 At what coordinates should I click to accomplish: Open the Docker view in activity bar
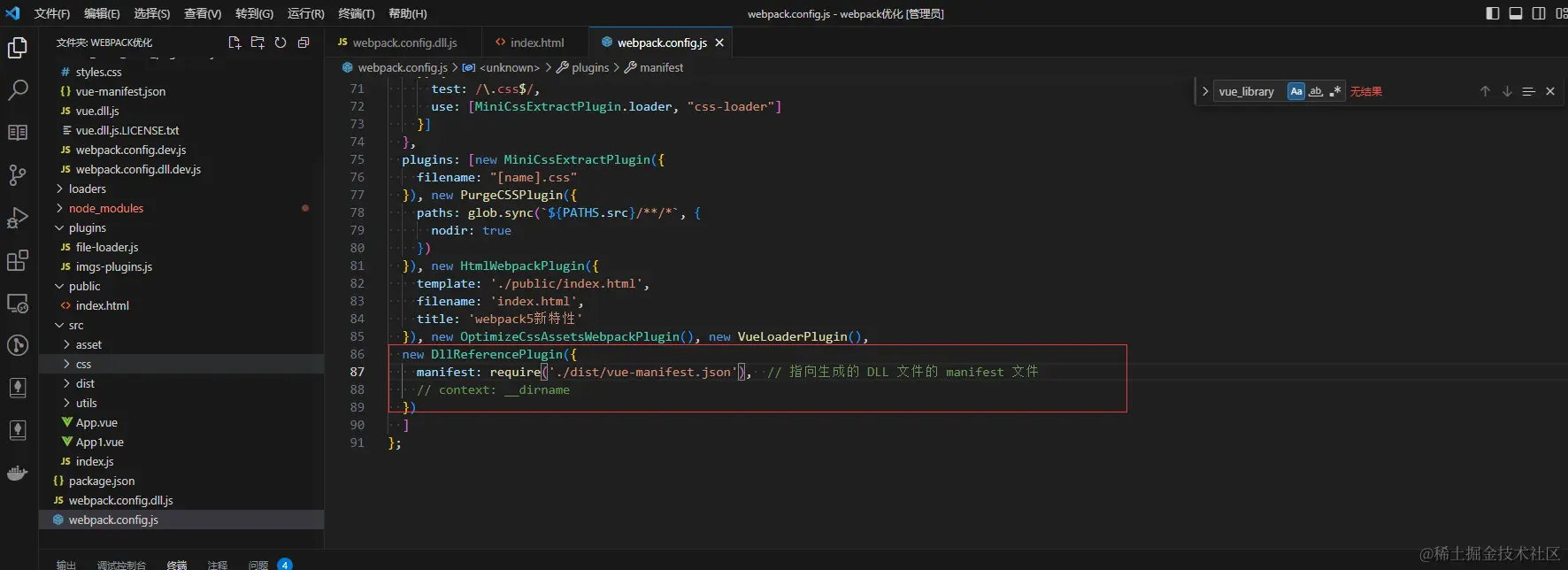click(x=18, y=473)
